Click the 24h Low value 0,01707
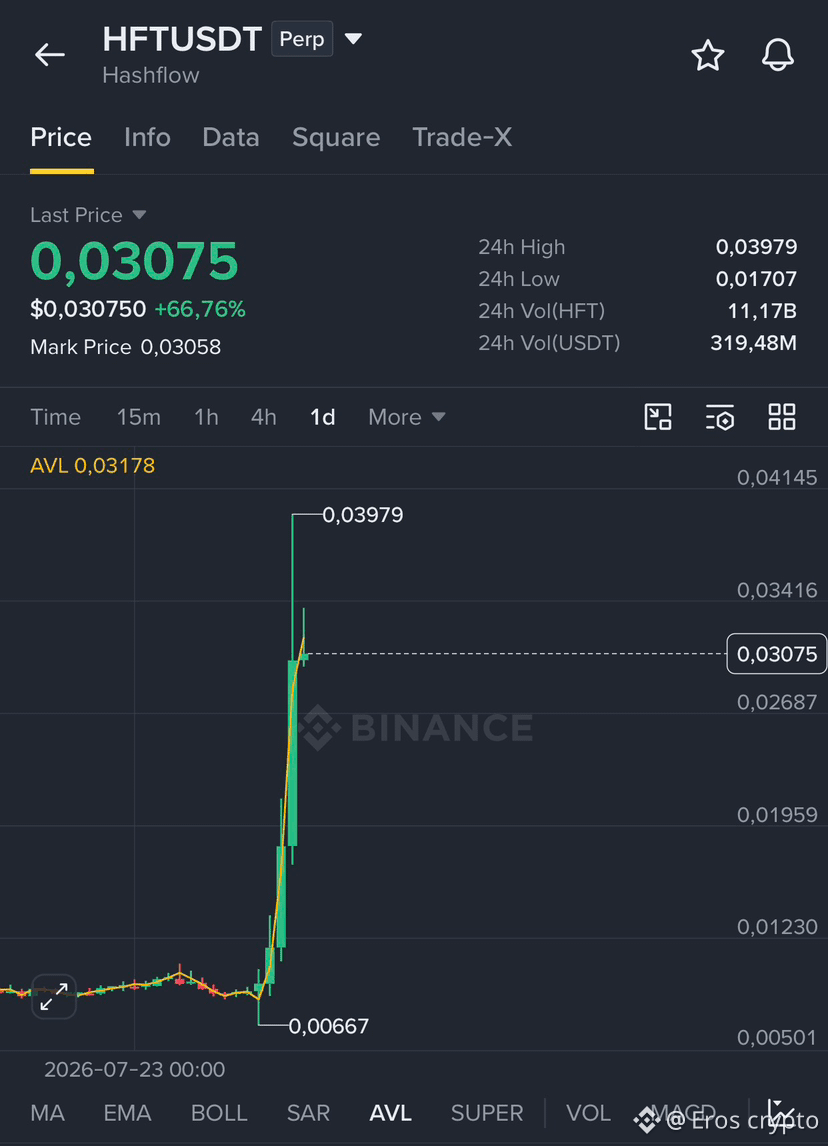 point(756,279)
